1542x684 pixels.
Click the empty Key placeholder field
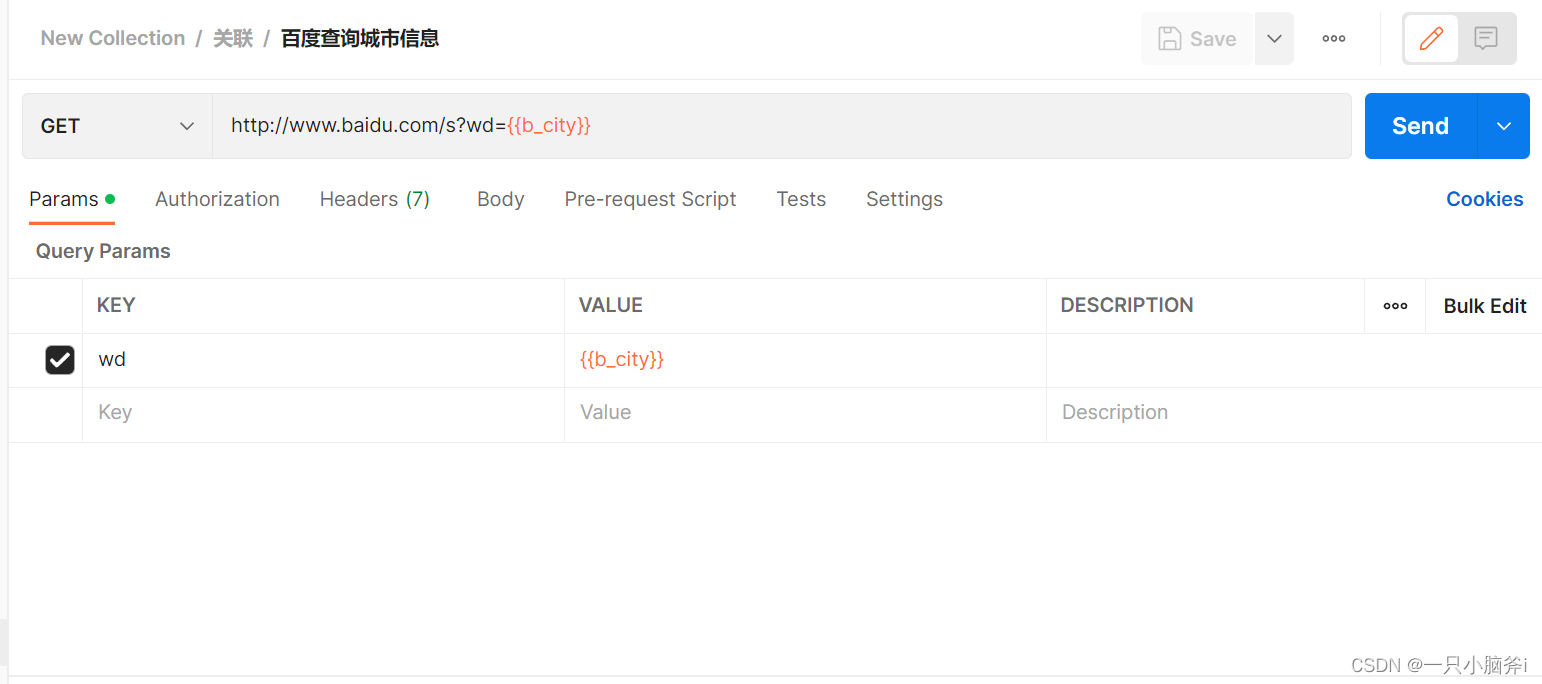point(320,413)
